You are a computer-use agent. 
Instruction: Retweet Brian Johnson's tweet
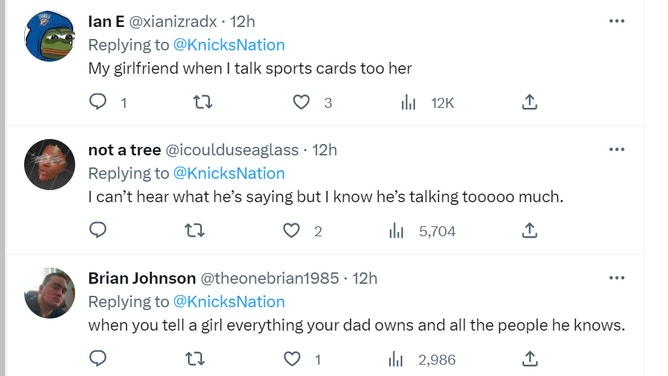[x=195, y=359]
